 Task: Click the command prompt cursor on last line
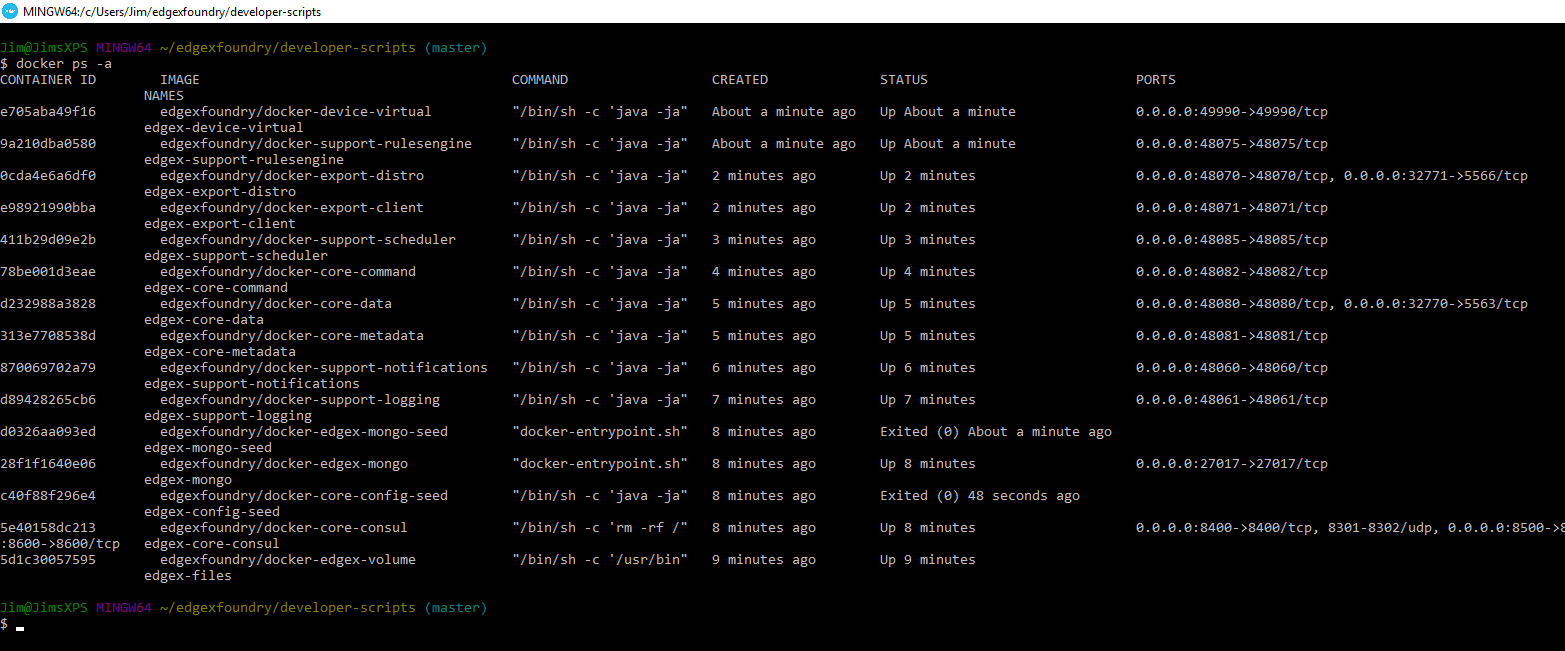pos(20,625)
